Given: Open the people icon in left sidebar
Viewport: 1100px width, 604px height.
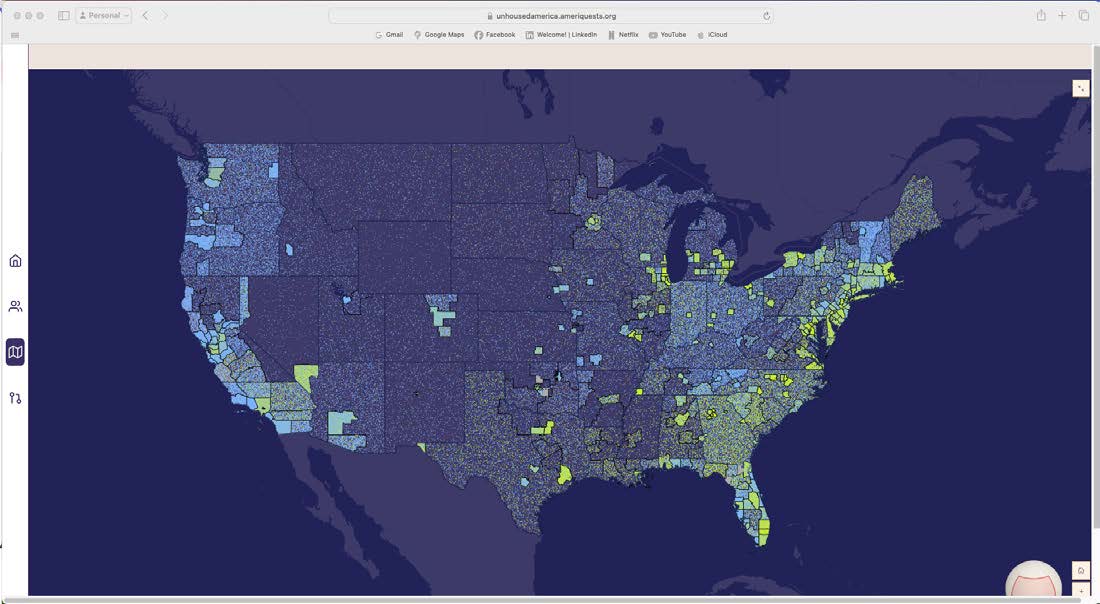Looking at the screenshot, I should click(15, 306).
